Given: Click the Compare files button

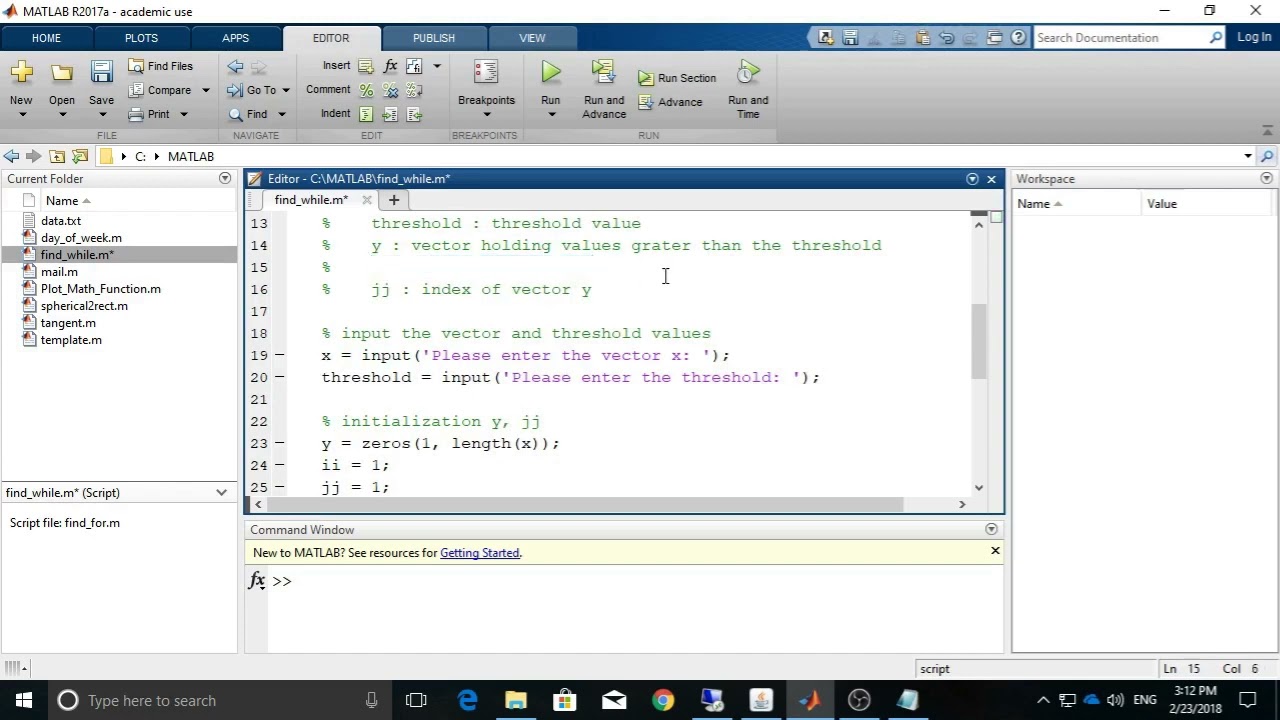Looking at the screenshot, I should coord(160,90).
